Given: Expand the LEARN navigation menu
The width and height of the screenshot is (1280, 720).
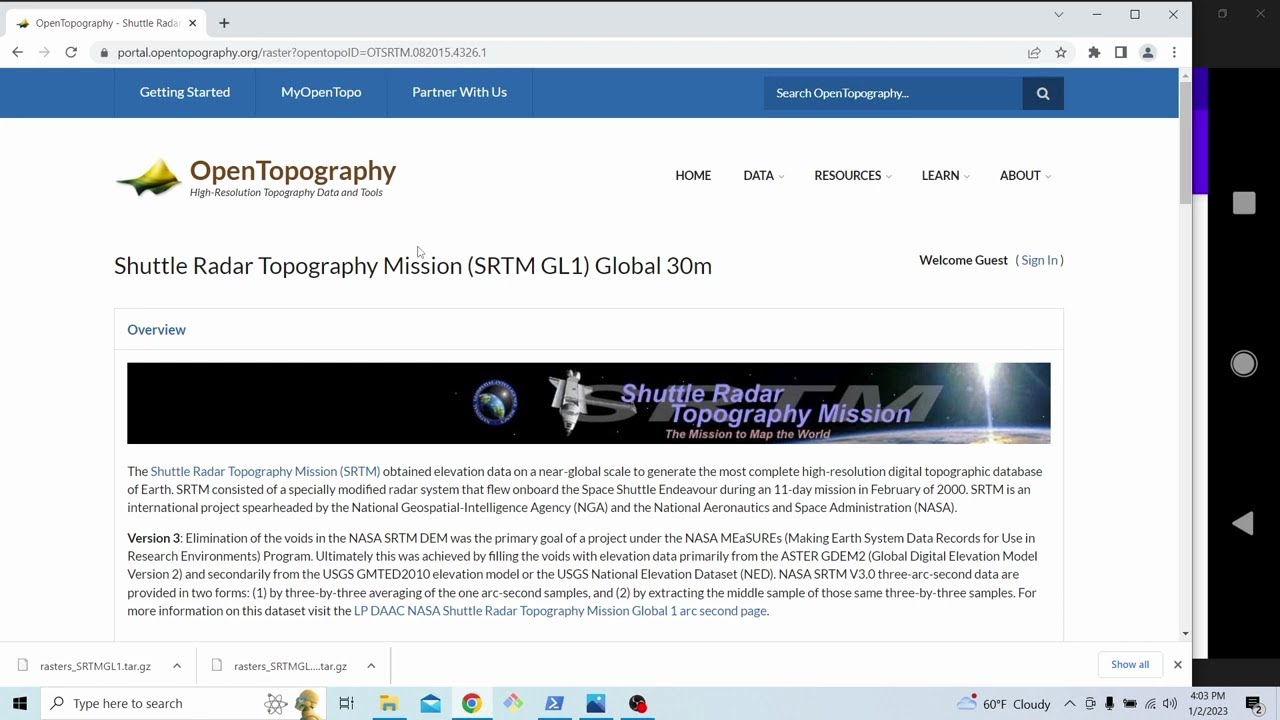Looking at the screenshot, I should coord(946,175).
